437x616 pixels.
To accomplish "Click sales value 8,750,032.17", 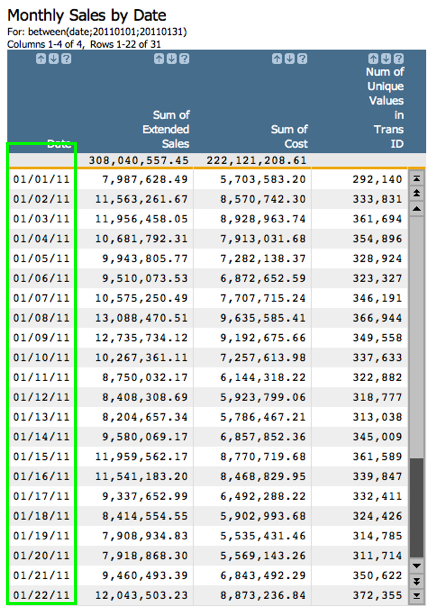I will [145, 378].
